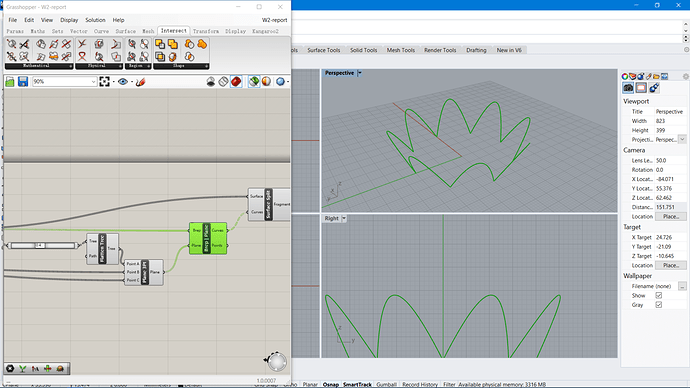
Task: Click the Zoom extents icon beside zoom field
Action: pos(104,81)
